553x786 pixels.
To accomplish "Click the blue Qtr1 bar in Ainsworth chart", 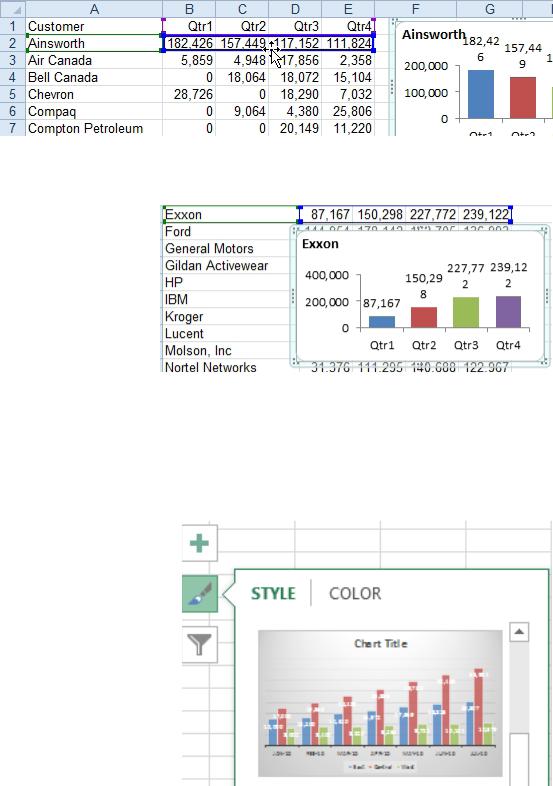I will point(480,94).
